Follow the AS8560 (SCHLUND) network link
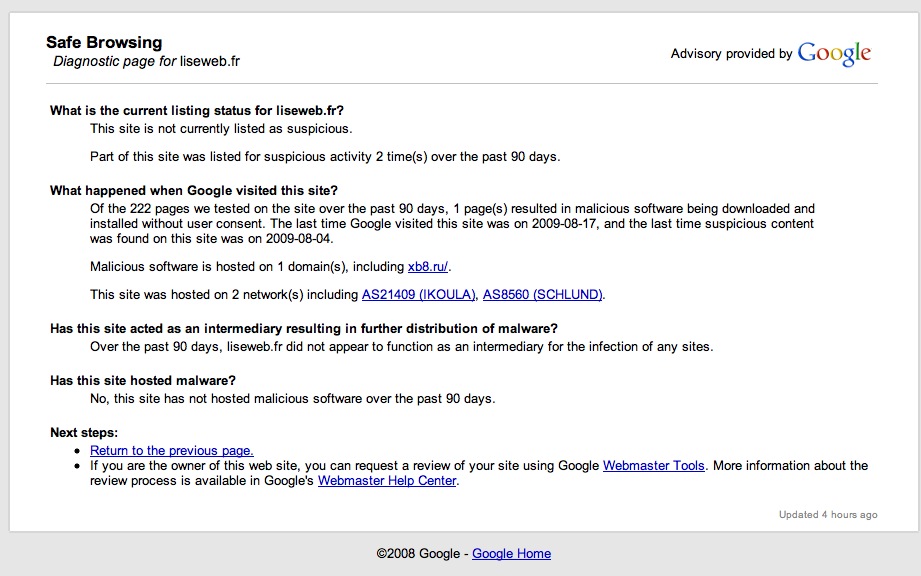921x576 pixels. (x=543, y=294)
